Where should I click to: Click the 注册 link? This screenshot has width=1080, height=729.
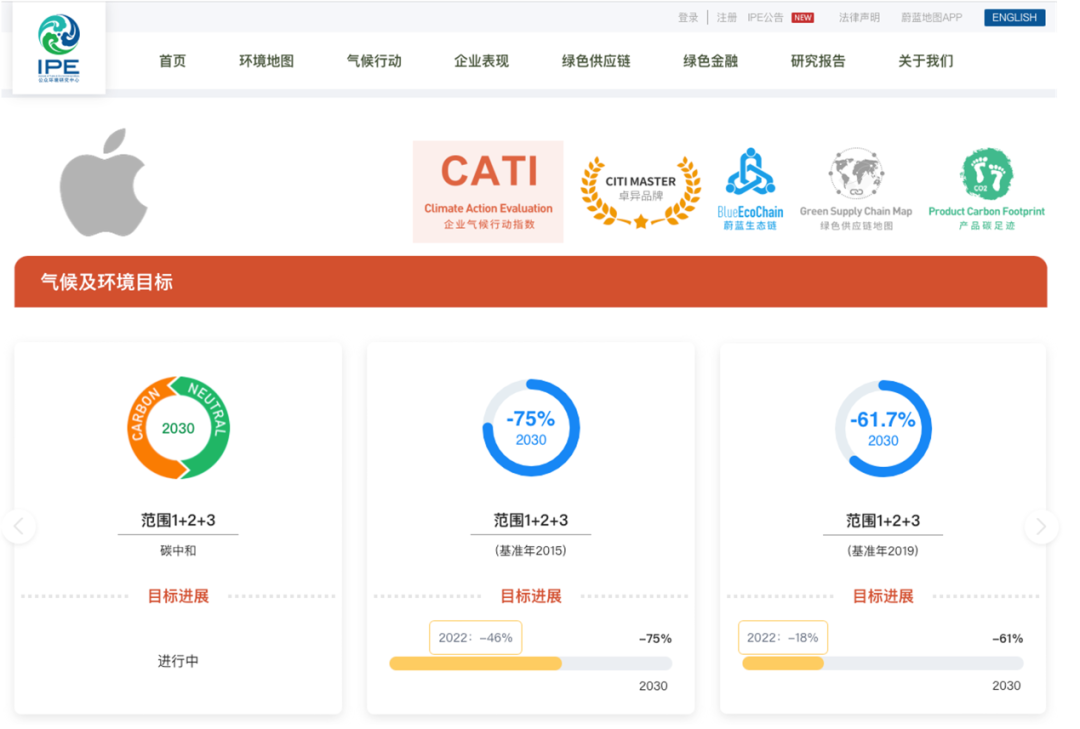727,17
